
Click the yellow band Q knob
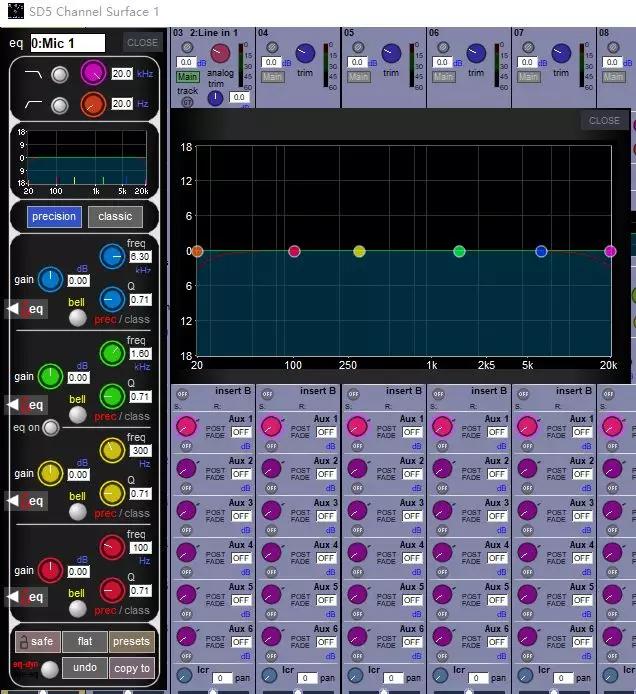[x=112, y=493]
